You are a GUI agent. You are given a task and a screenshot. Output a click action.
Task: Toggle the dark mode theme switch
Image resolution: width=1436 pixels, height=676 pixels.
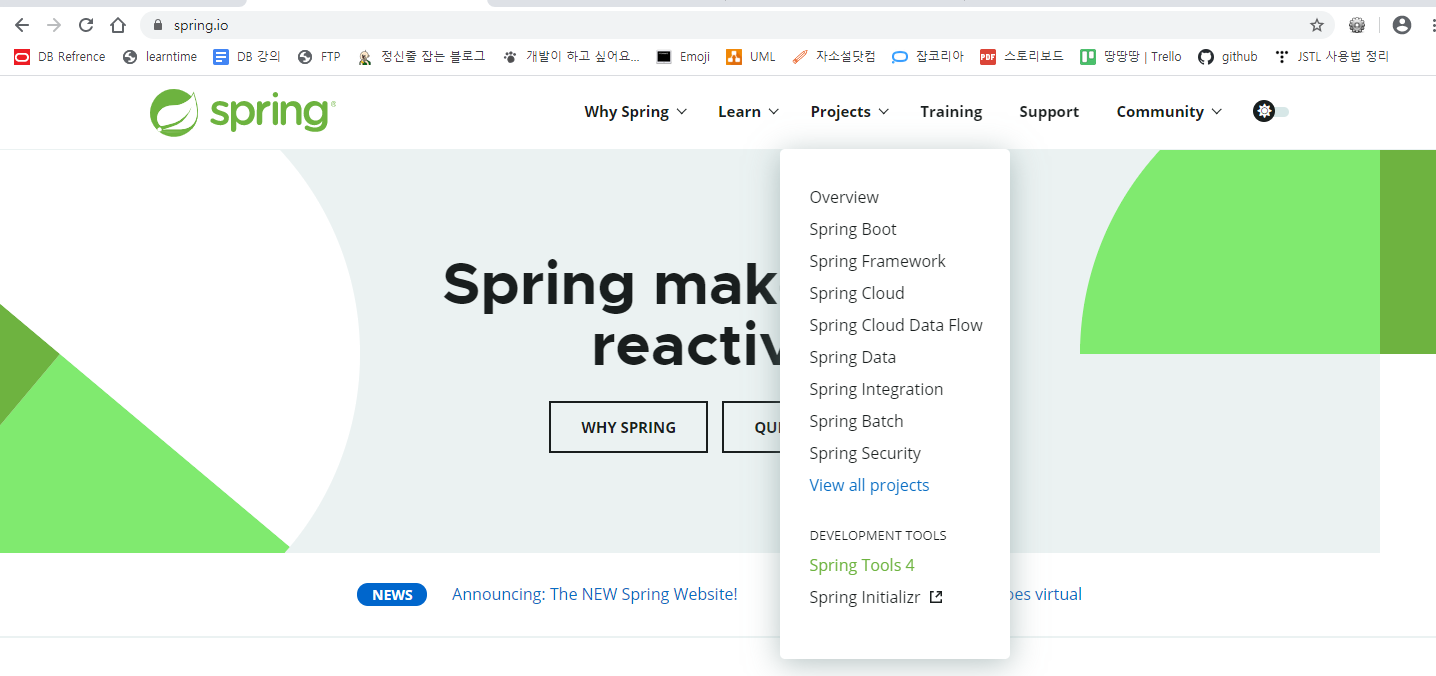coord(1271,111)
